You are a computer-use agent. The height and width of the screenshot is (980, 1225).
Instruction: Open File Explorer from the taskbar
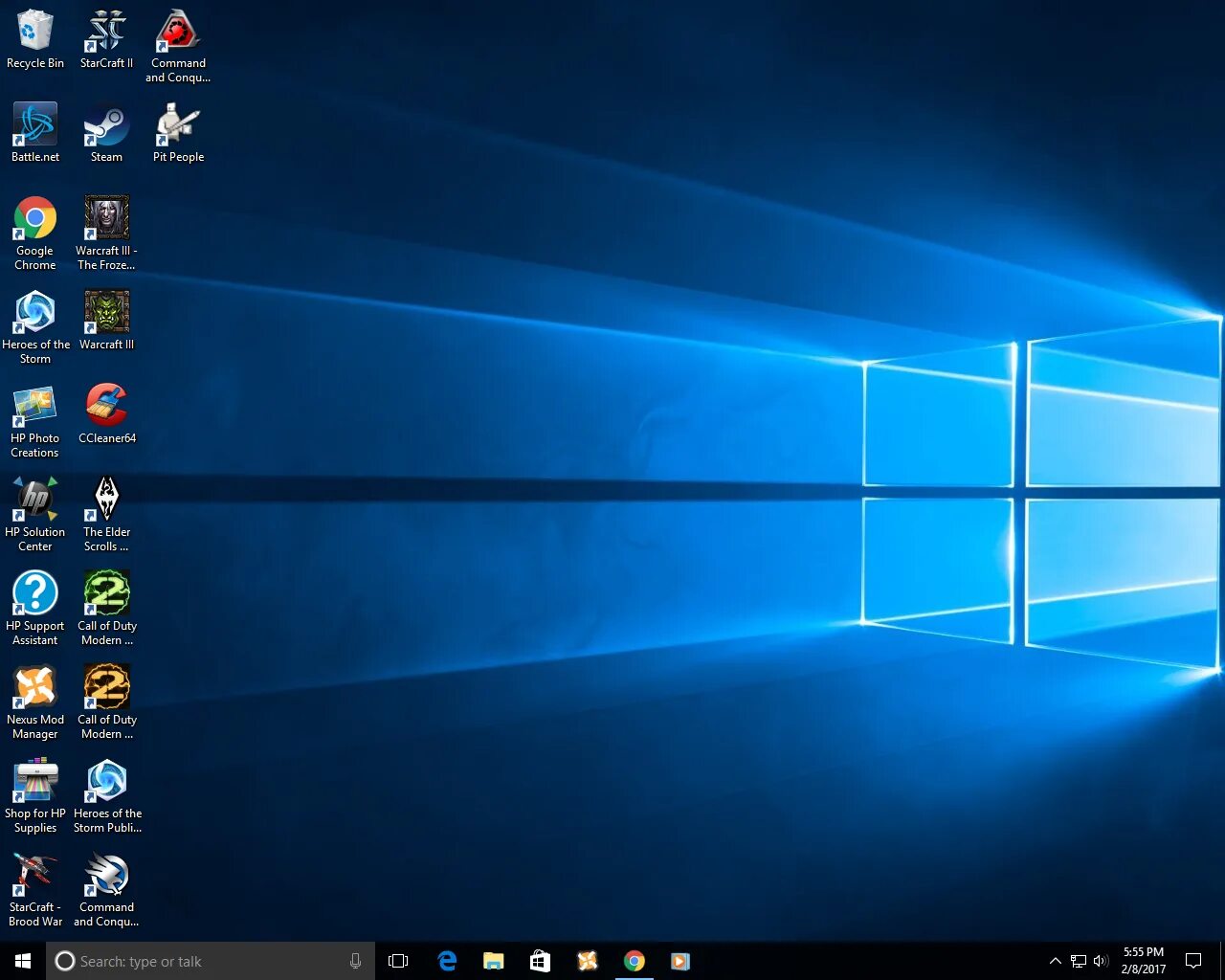(x=493, y=961)
